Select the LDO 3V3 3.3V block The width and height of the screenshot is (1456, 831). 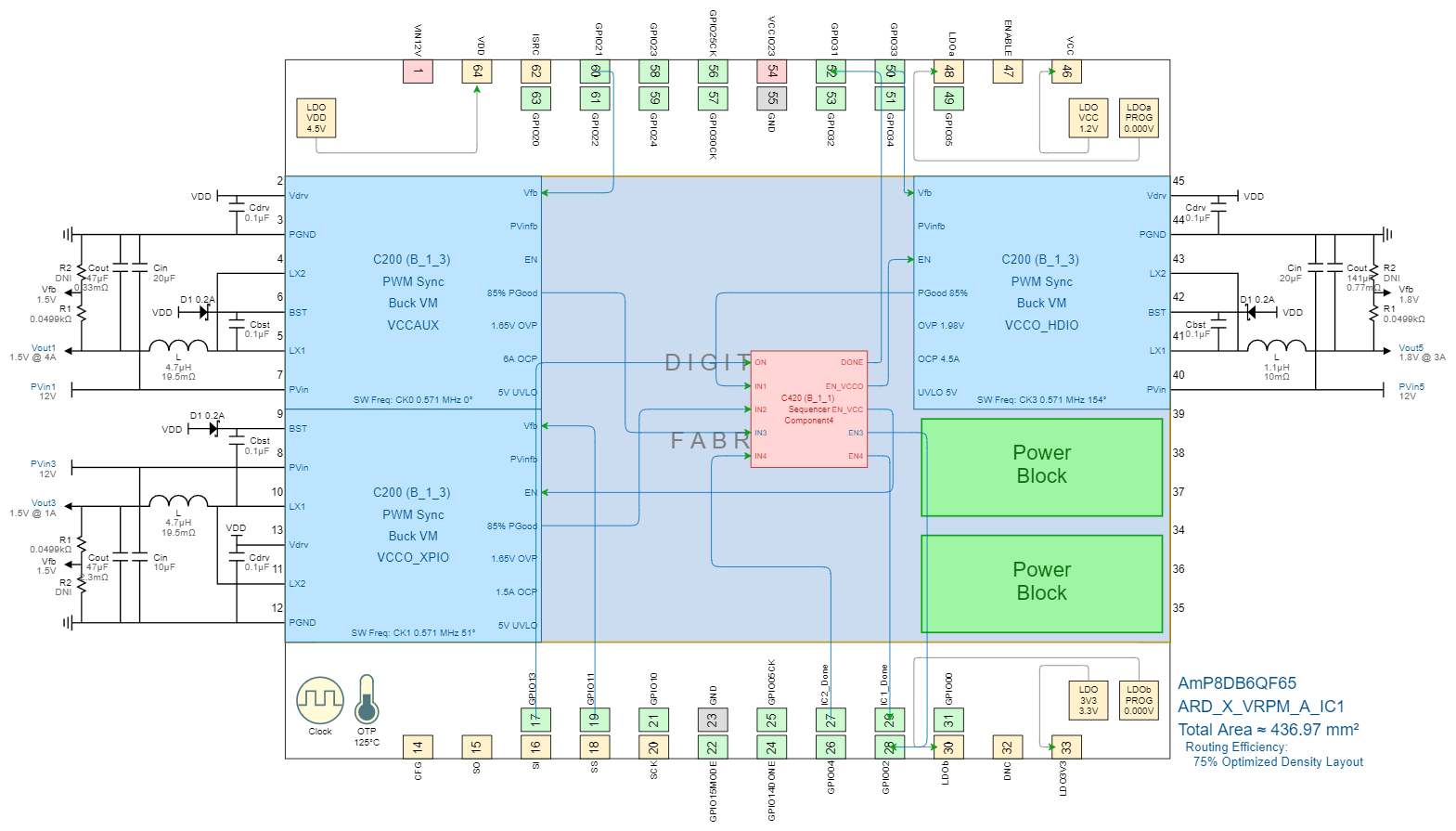coord(1089,700)
